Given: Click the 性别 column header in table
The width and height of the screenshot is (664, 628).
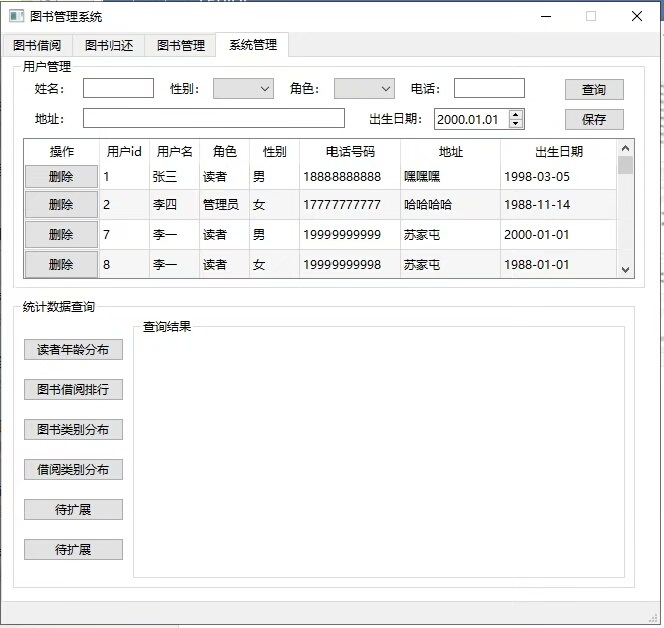Looking at the screenshot, I should (x=274, y=152).
